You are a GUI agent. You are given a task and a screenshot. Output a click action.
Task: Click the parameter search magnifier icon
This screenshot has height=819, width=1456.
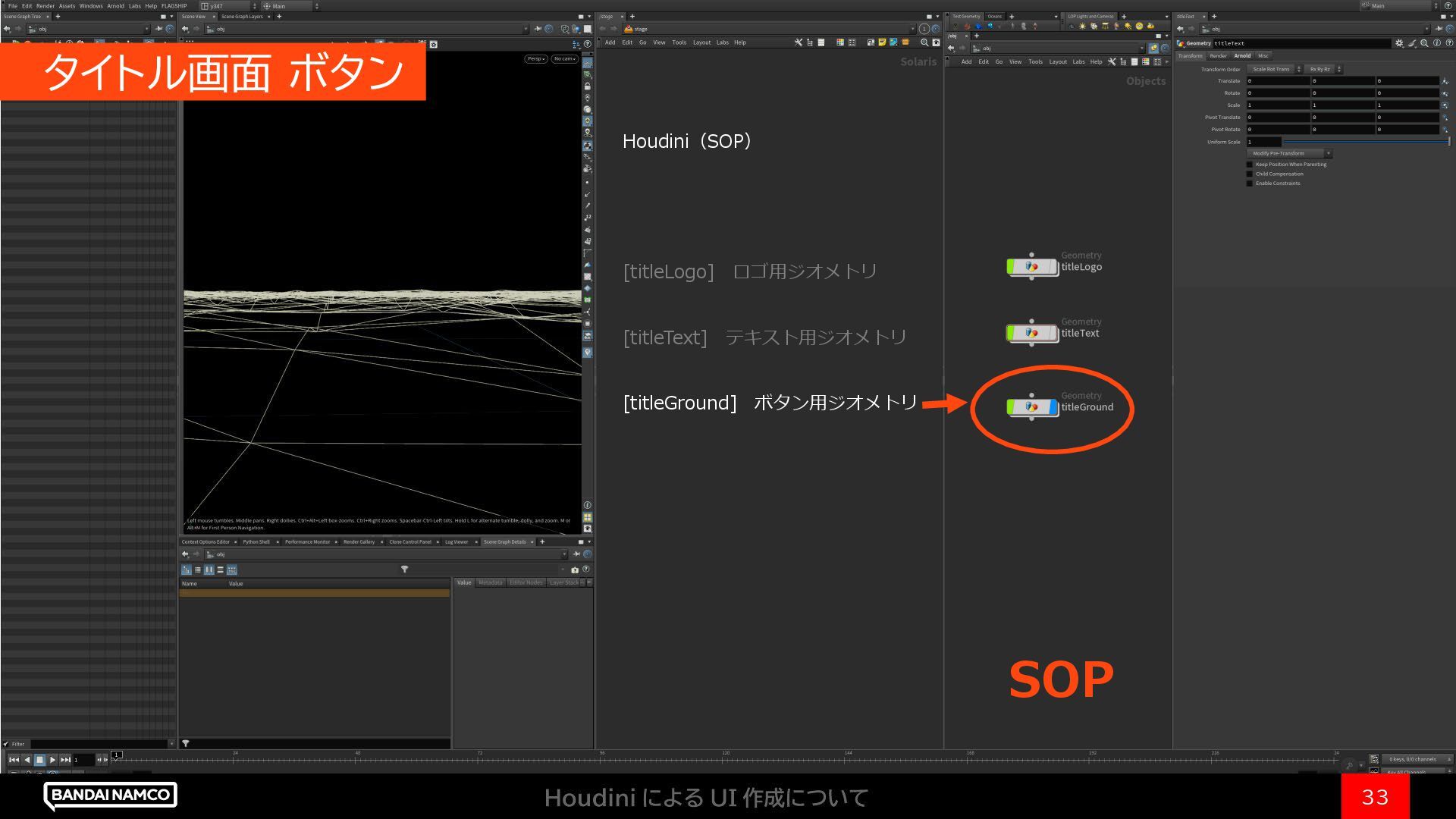(x=1424, y=43)
